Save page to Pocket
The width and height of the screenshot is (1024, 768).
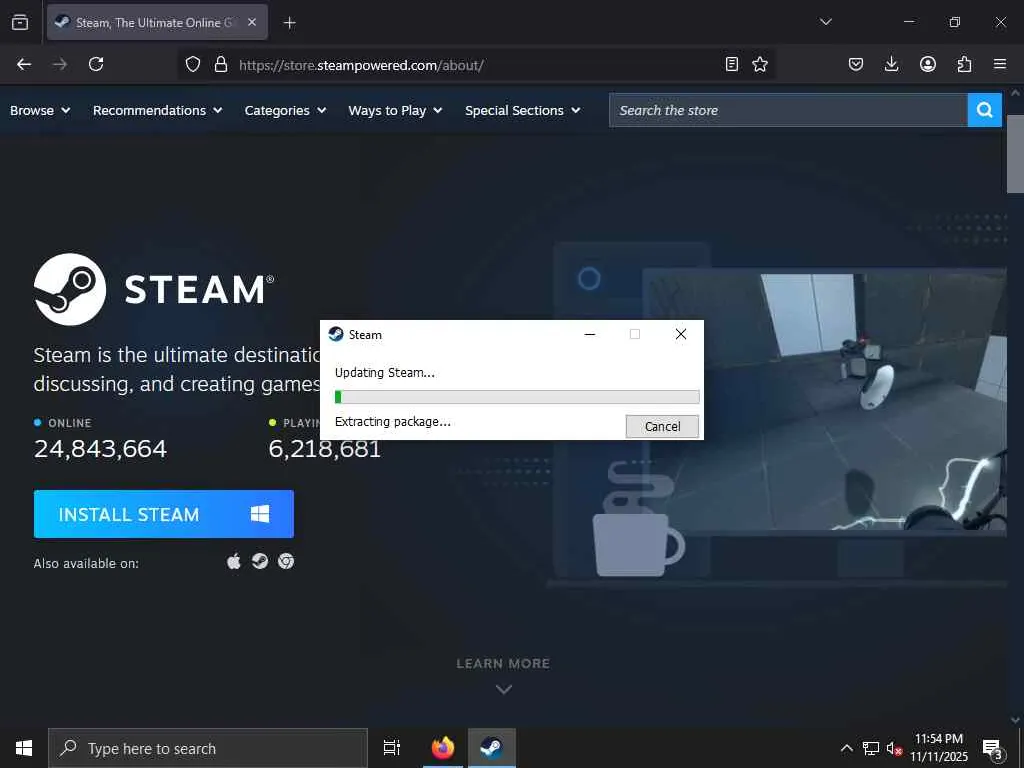856,64
